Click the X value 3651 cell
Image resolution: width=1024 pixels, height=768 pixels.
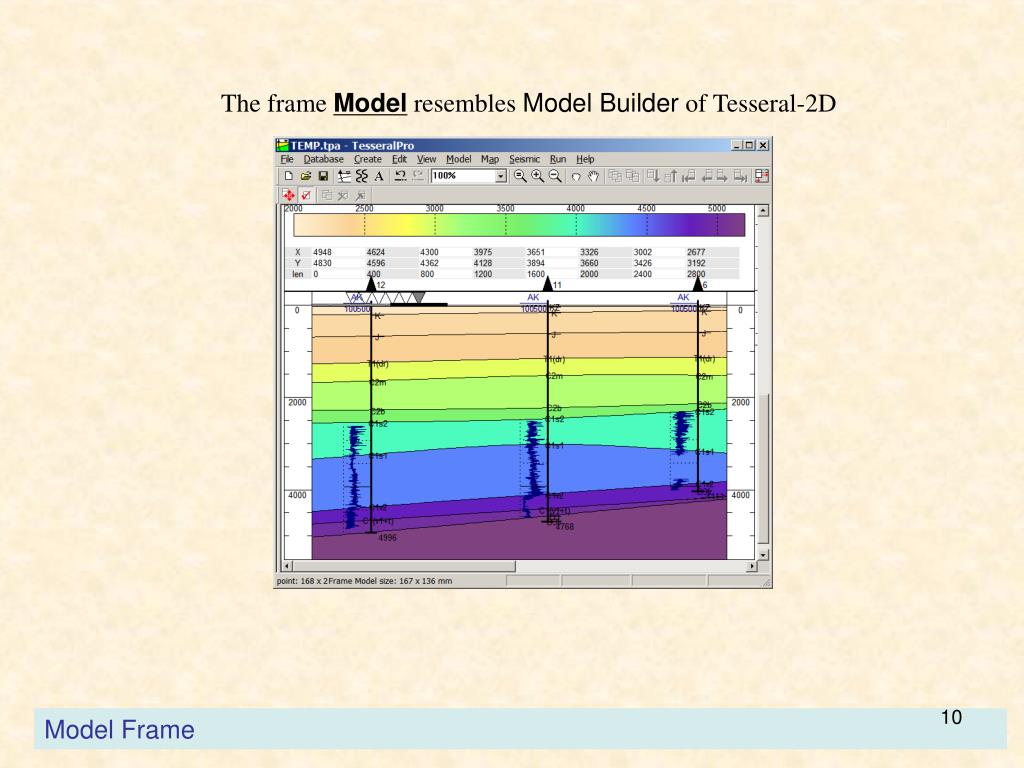click(536, 252)
